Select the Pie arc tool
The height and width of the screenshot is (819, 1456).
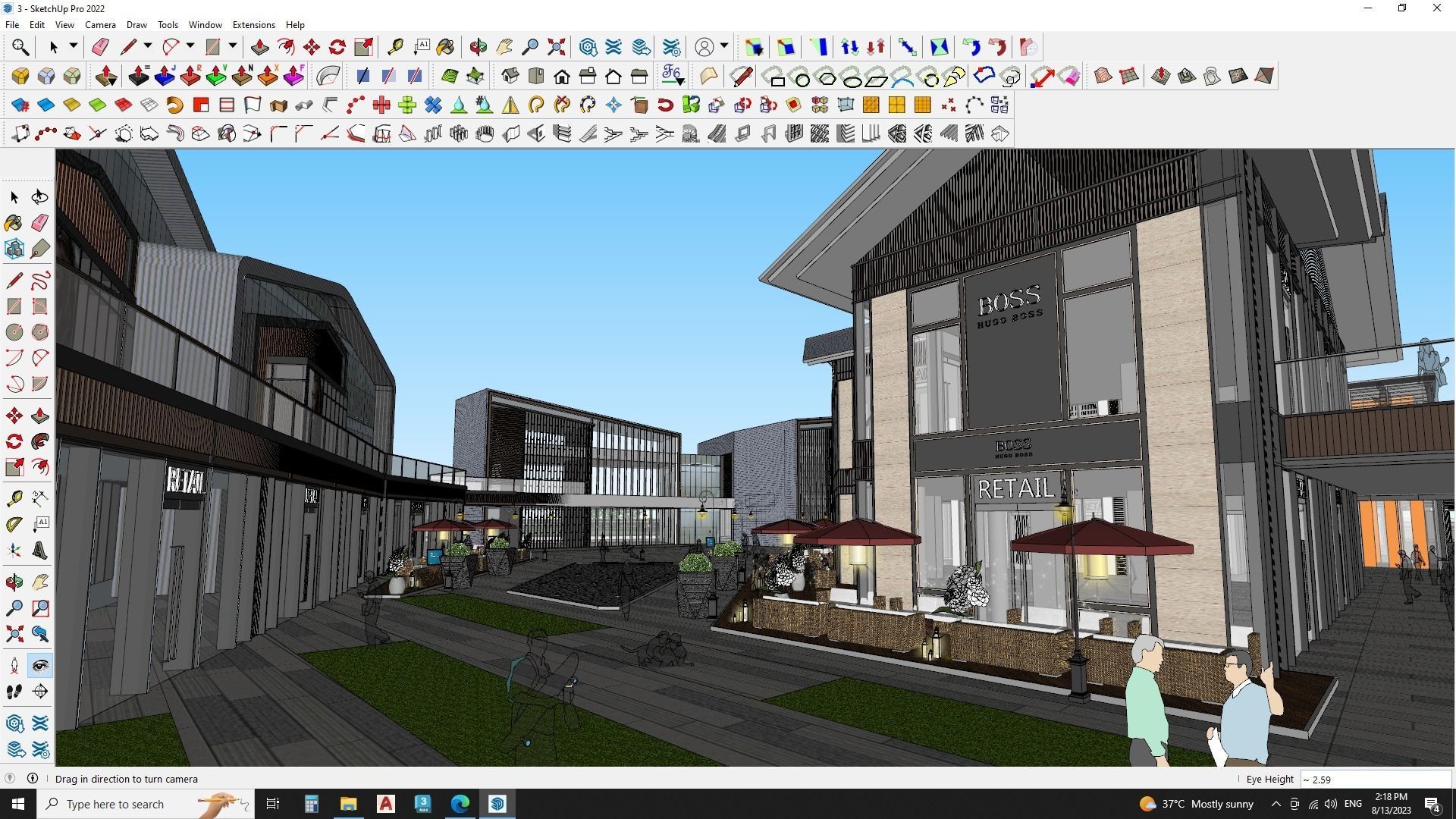(40, 383)
